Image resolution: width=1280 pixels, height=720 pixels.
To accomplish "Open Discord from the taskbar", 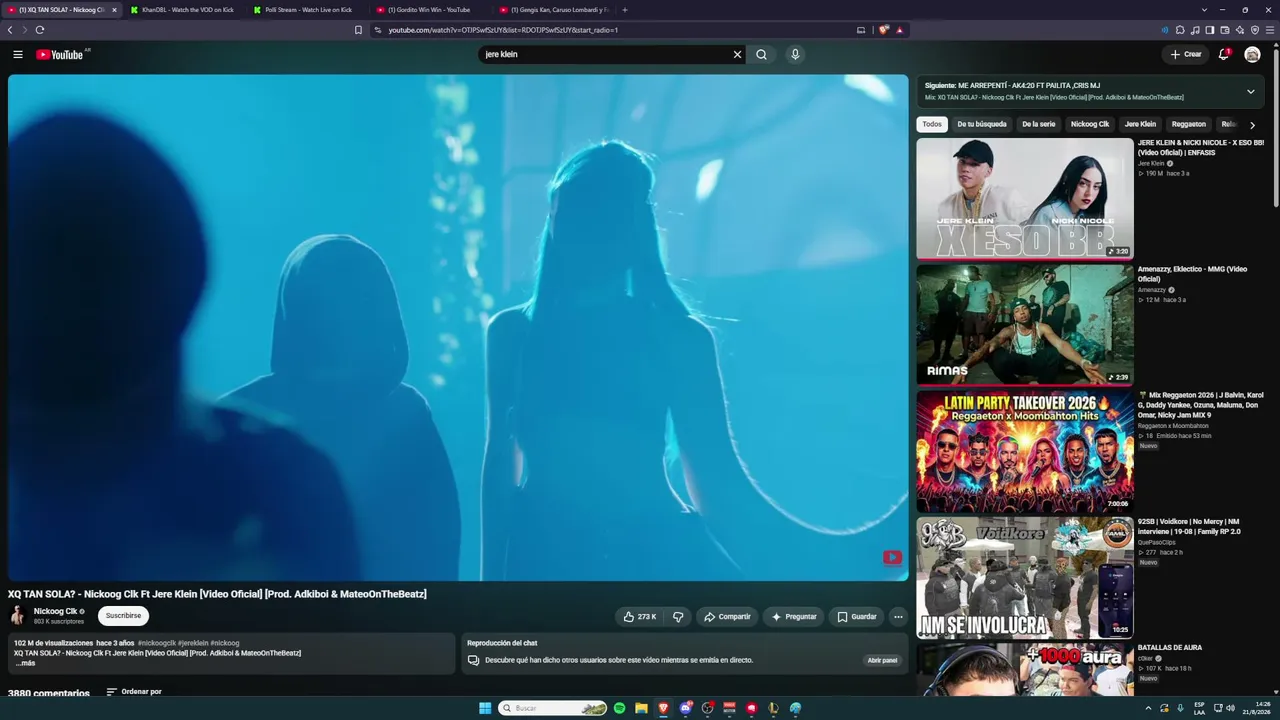I will [x=685, y=708].
